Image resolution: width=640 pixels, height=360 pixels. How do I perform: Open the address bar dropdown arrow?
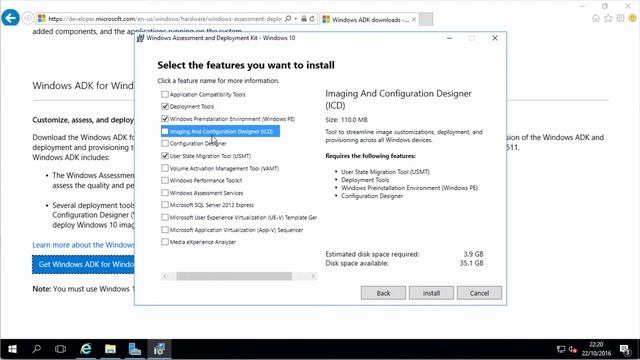296,19
